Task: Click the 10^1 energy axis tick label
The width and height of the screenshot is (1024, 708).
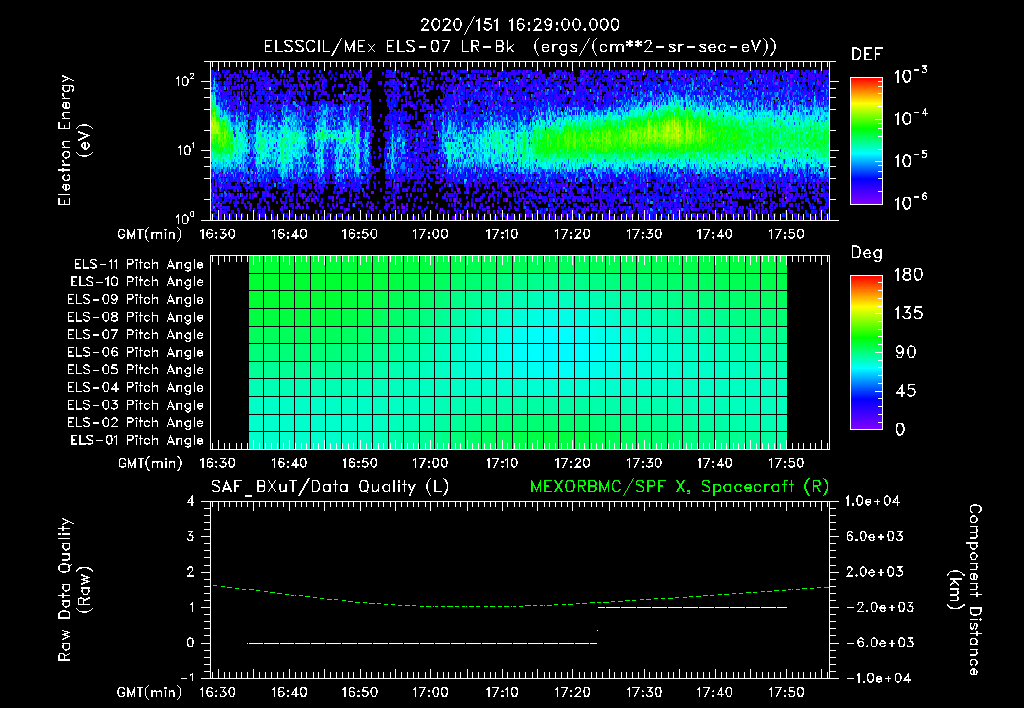Action: [185, 150]
